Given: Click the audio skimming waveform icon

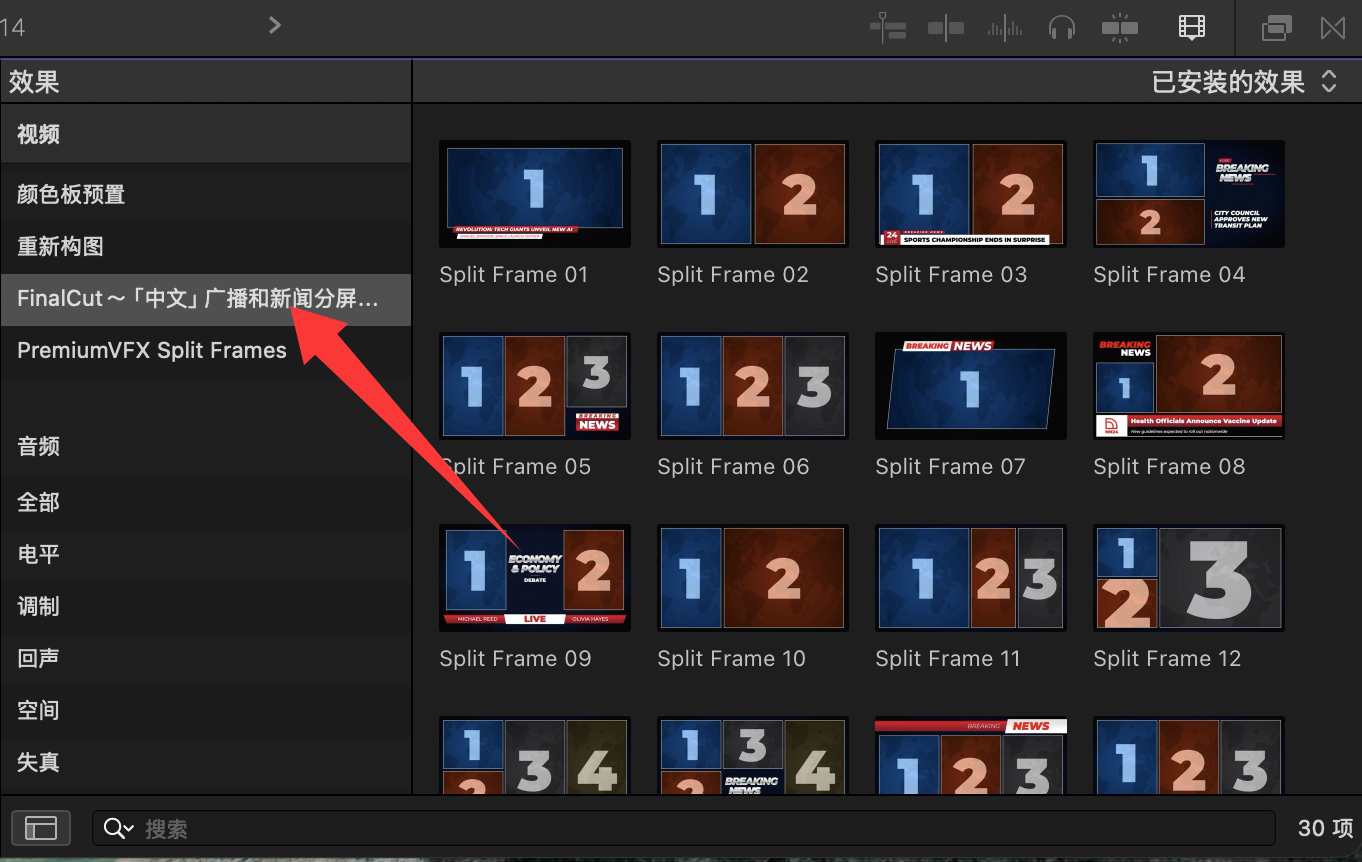Looking at the screenshot, I should 1004,28.
